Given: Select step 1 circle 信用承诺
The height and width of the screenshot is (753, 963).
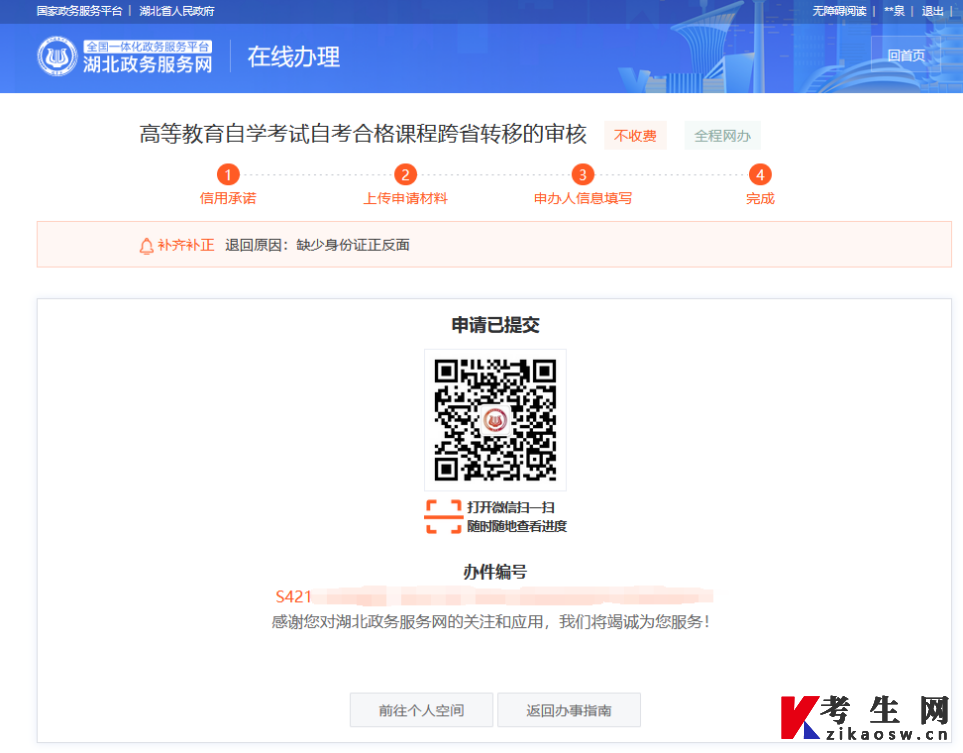Looking at the screenshot, I should pyautogui.click(x=228, y=175).
